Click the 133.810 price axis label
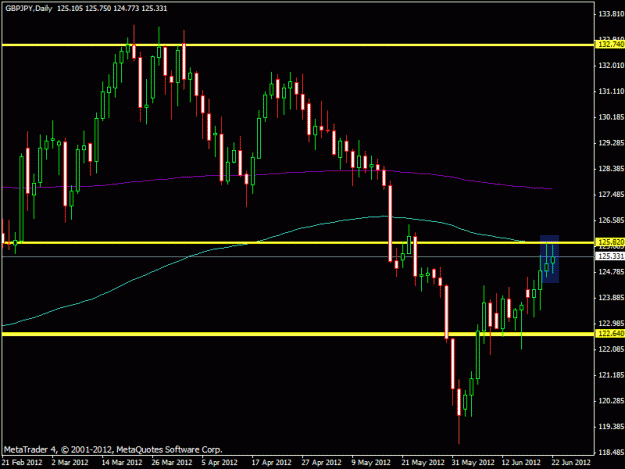This screenshot has width=625, height=469. pyautogui.click(x=611, y=14)
